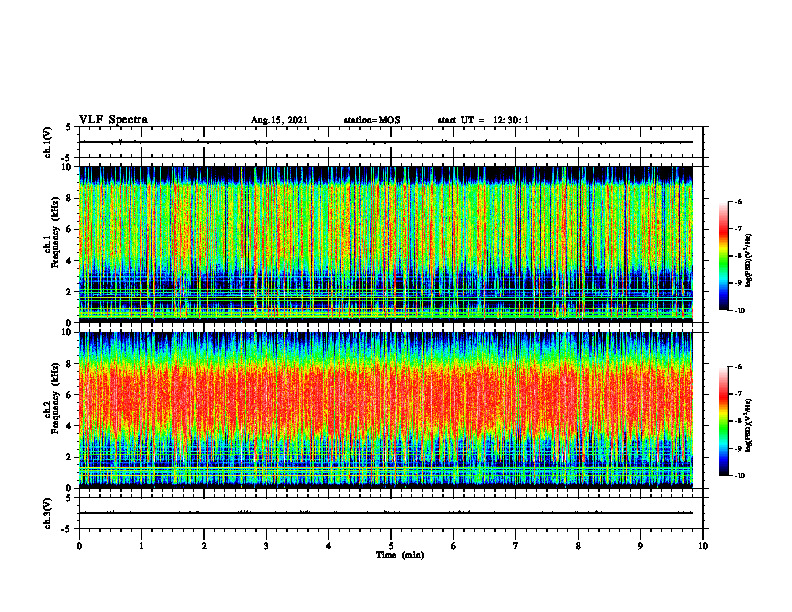Click the "ch.3(V)" axis label
Viewport: 792px width, 612px height.
coord(47,513)
